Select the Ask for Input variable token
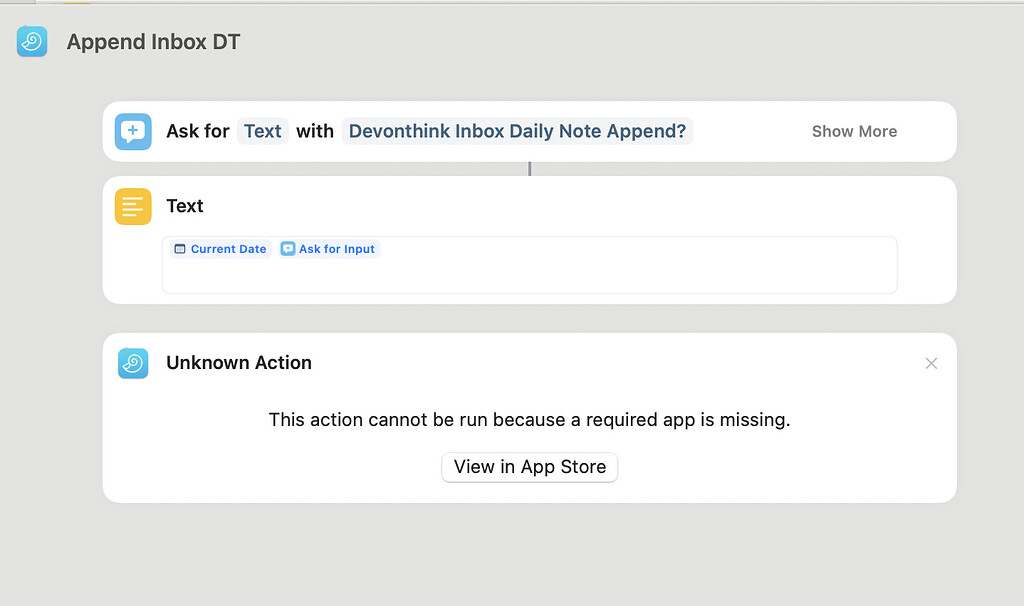This screenshot has width=1024, height=606. point(328,249)
